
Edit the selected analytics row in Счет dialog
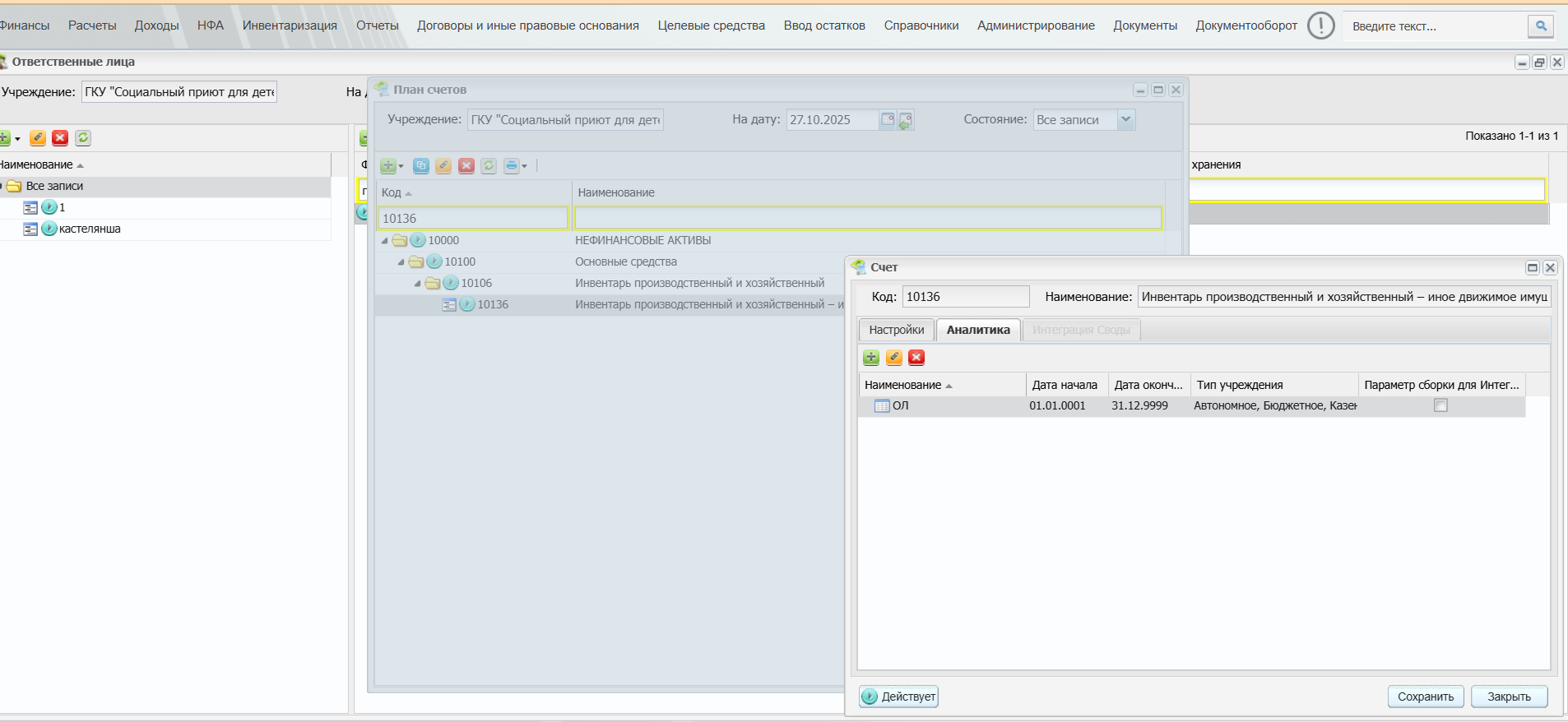(x=894, y=358)
